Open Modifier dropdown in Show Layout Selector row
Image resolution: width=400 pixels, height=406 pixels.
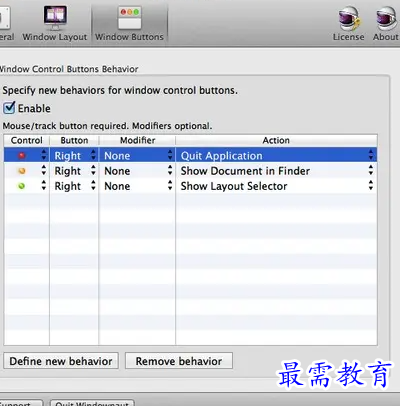coord(170,185)
